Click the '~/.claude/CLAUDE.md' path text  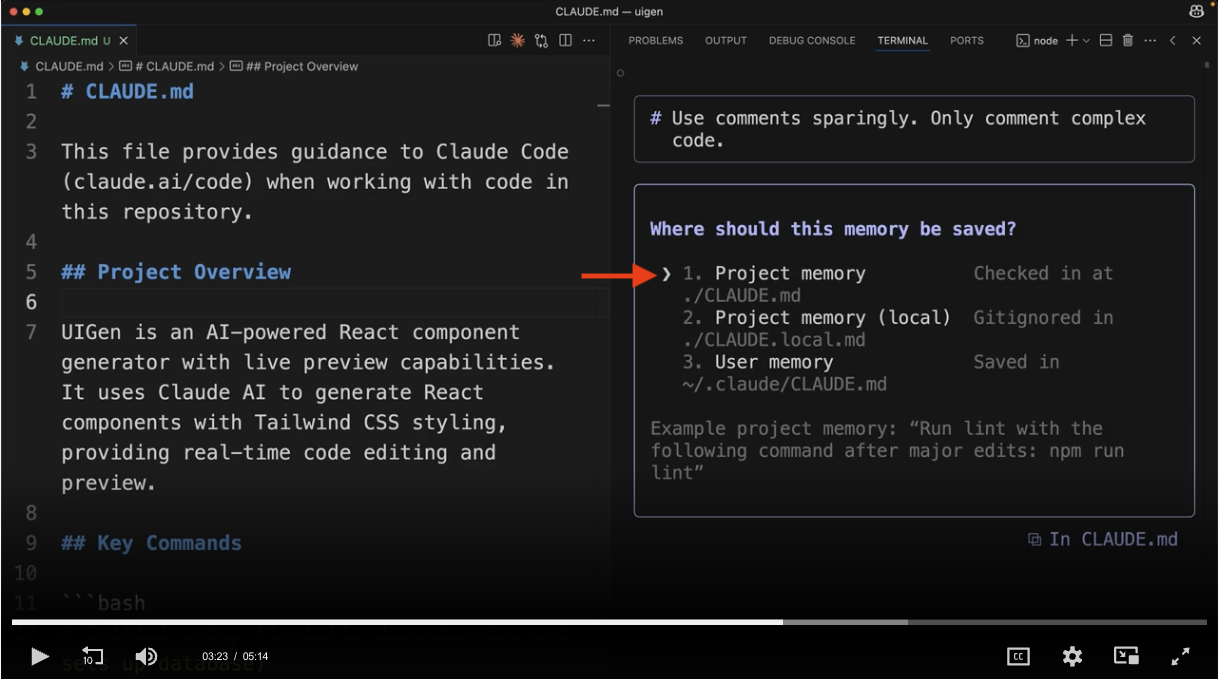[x=785, y=383]
